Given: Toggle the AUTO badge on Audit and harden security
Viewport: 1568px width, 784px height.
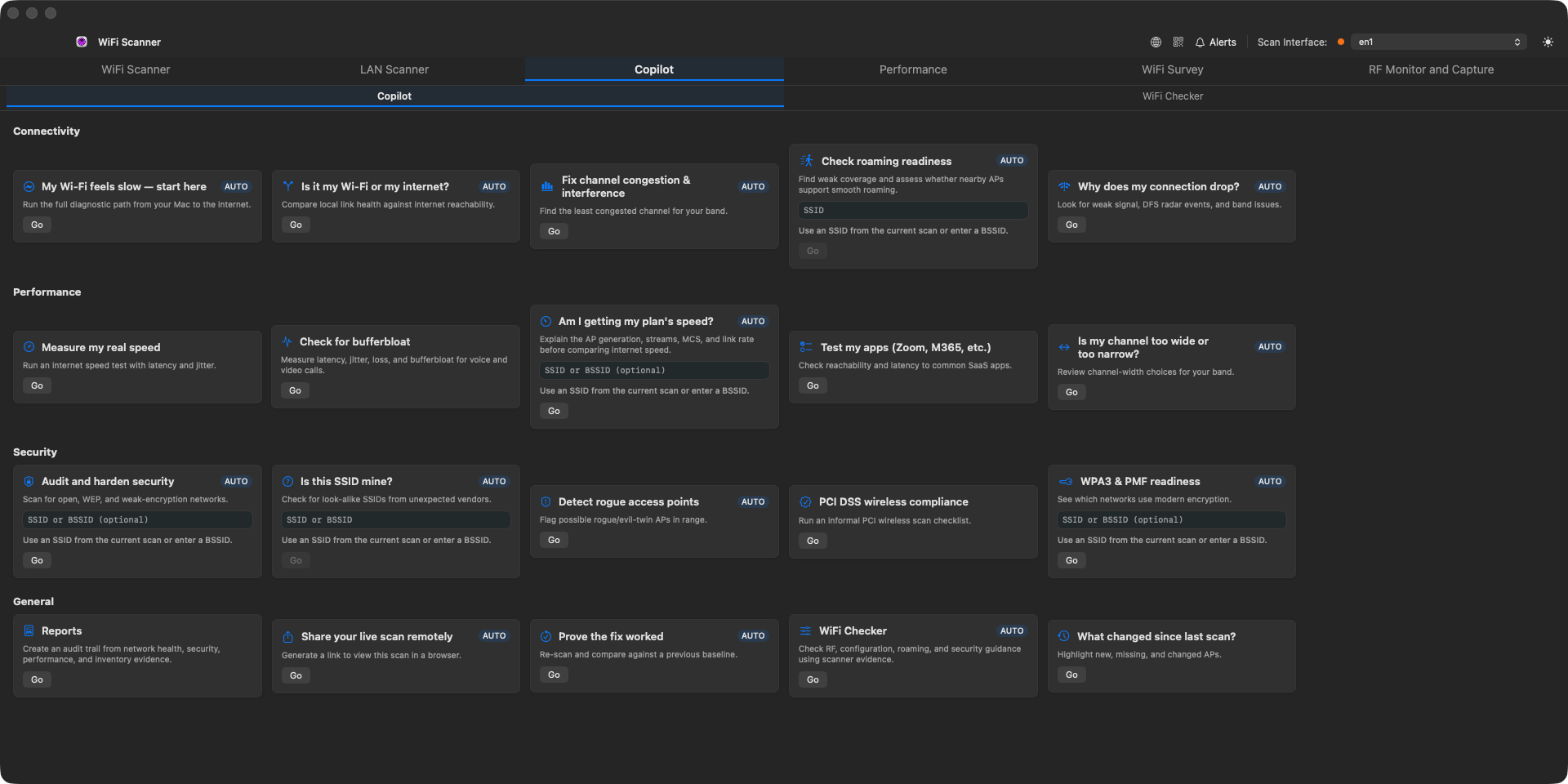Looking at the screenshot, I should pos(236,481).
